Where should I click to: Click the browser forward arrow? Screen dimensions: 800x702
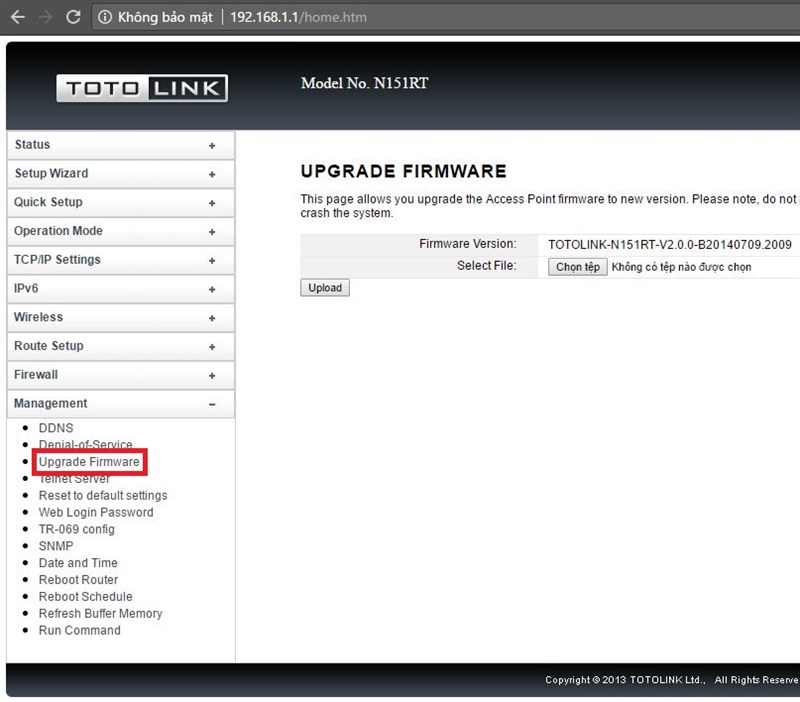(x=46, y=17)
